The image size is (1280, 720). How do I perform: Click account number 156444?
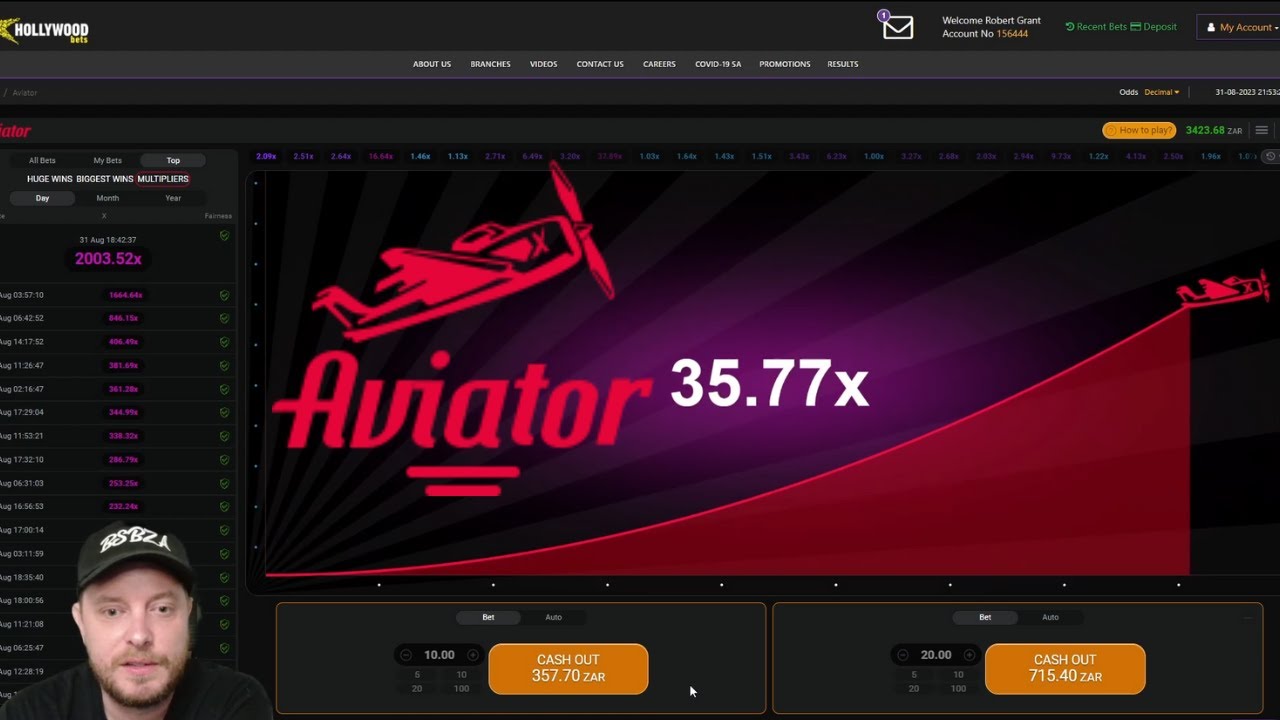(x=1012, y=34)
